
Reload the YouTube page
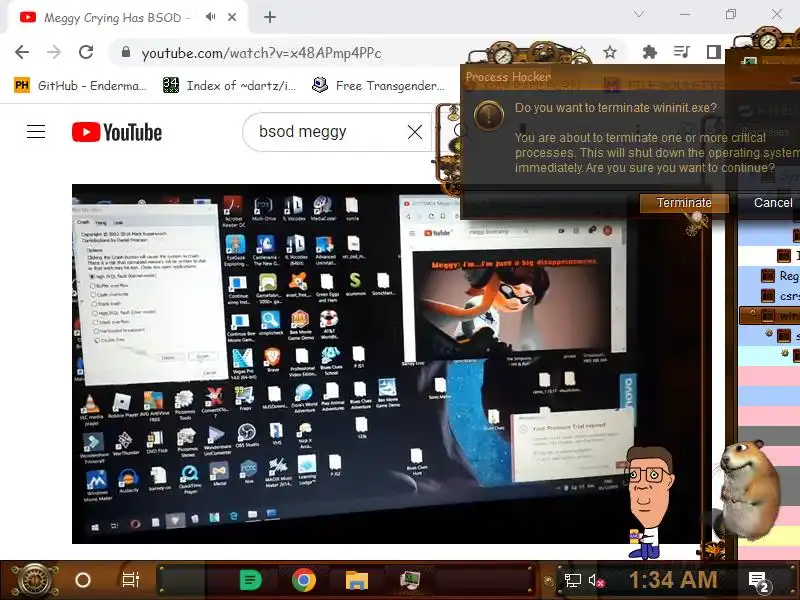click(86, 52)
